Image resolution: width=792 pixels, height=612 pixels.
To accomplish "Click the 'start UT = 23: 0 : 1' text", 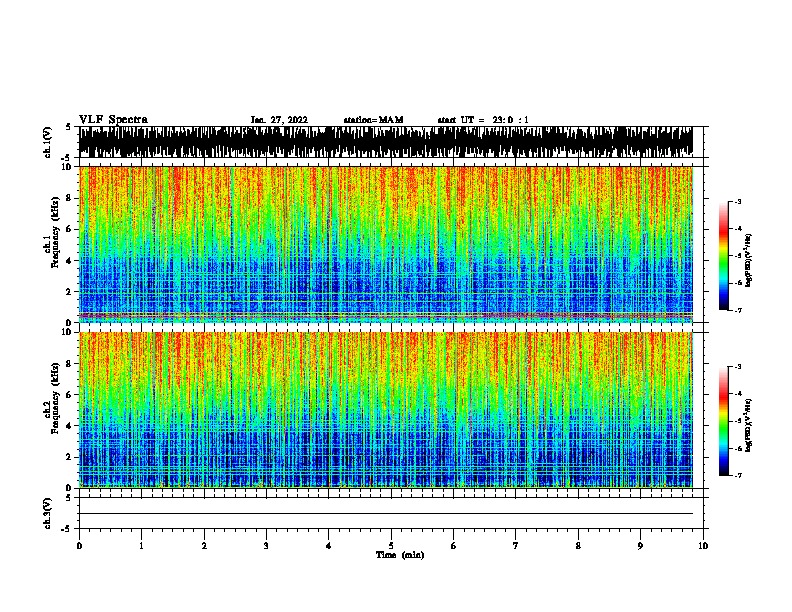I will coord(483,120).
